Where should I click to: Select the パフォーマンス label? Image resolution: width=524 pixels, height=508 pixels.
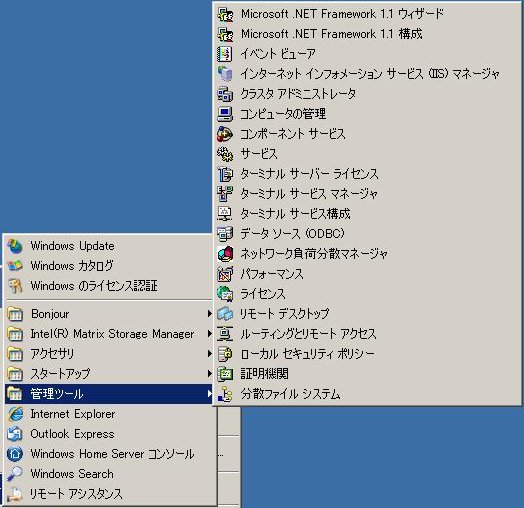[x=272, y=274]
